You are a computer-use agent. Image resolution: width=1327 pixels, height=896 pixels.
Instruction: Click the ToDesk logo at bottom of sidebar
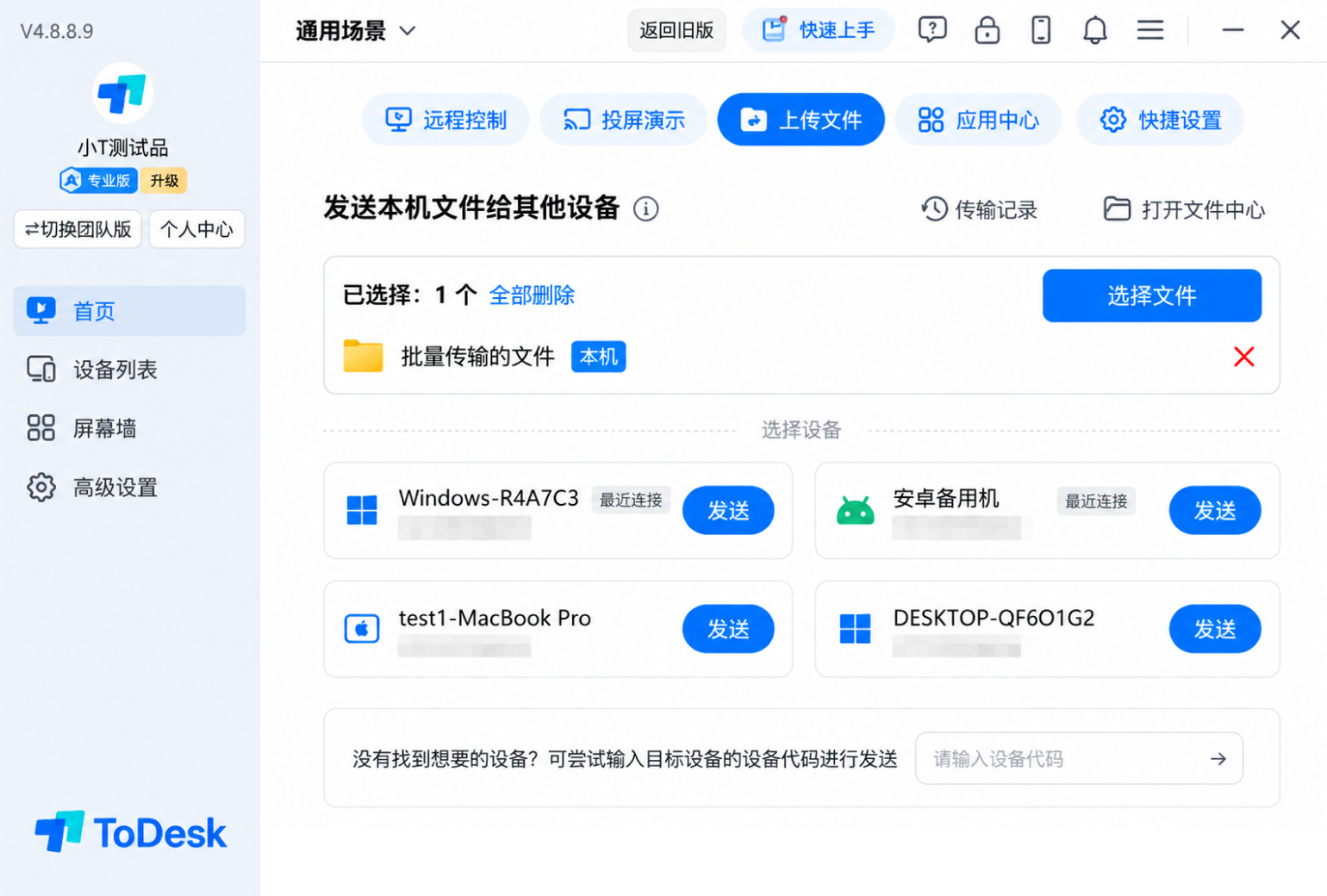pyautogui.click(x=130, y=832)
